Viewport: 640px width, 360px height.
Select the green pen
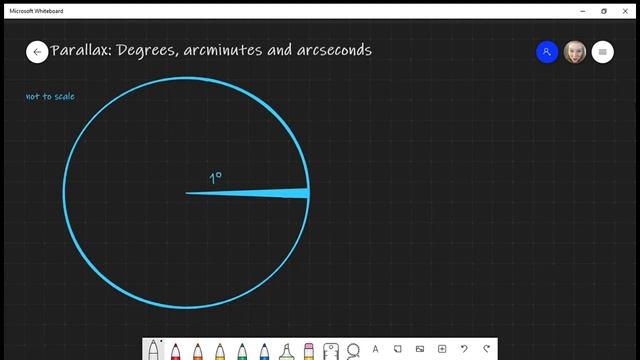pos(242,351)
